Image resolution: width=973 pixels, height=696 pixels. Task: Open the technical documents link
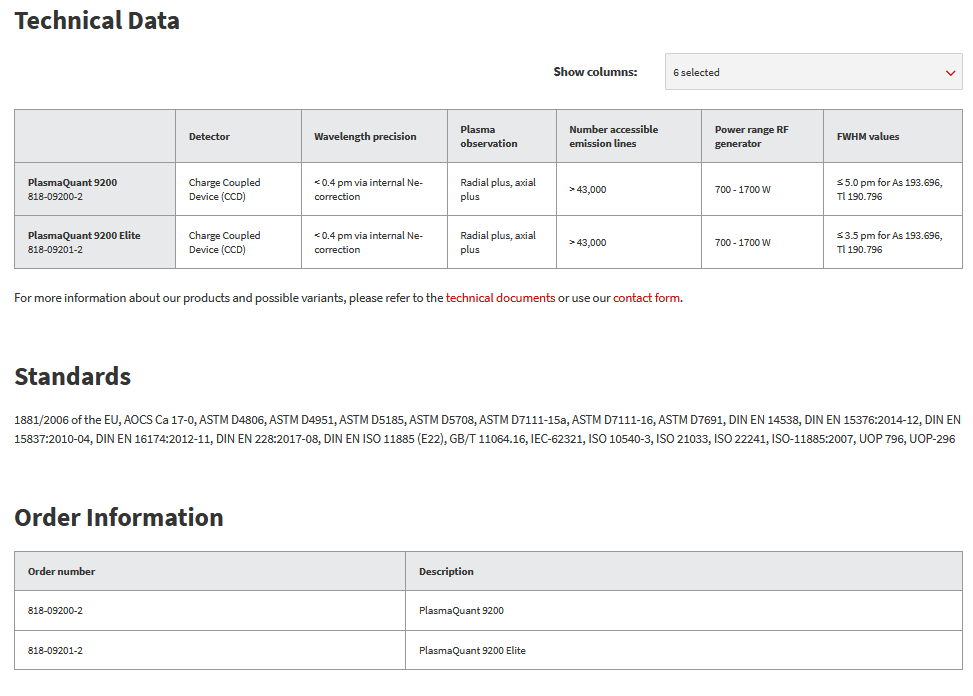[x=500, y=298]
